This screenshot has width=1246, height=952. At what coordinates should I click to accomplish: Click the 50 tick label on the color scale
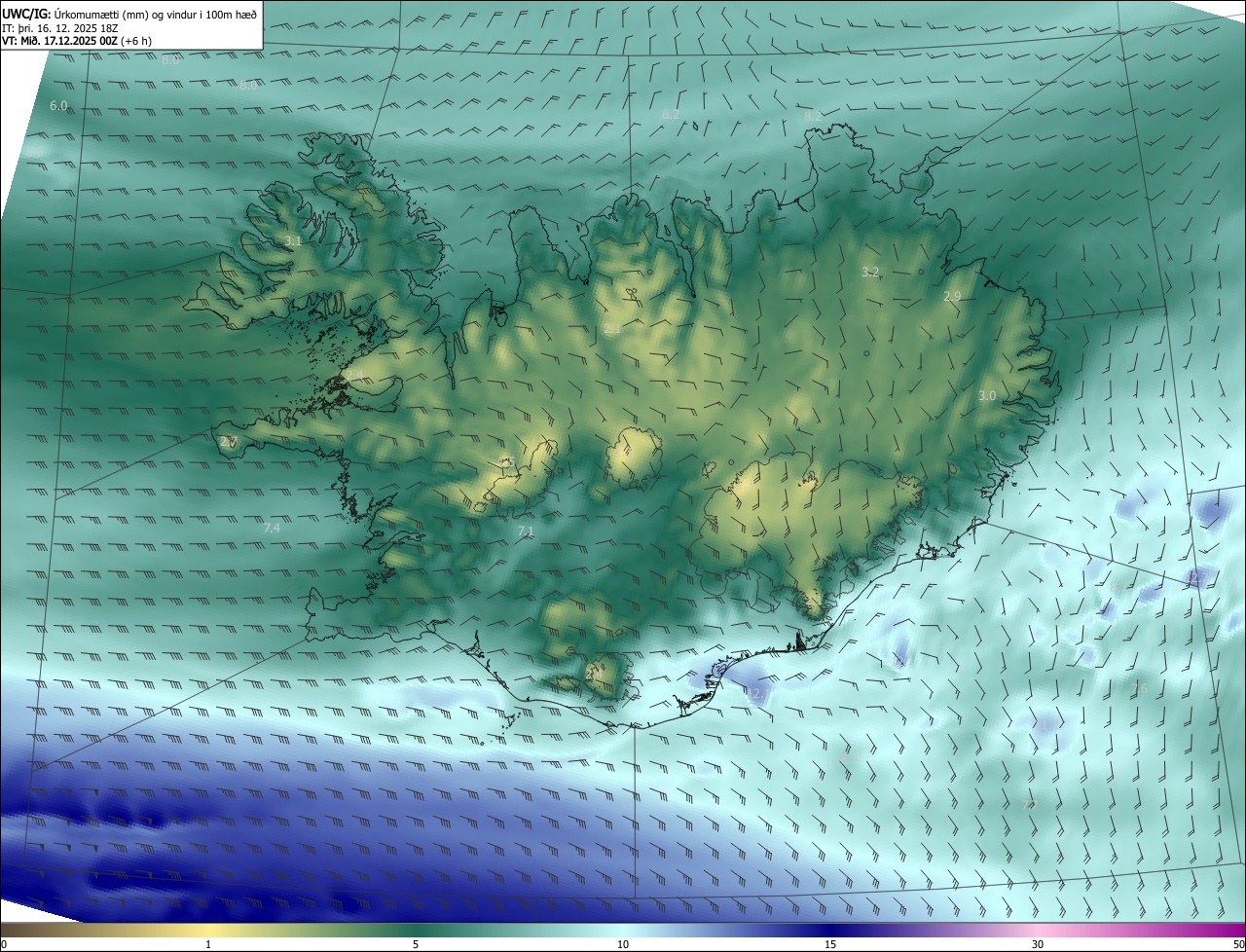(1237, 944)
